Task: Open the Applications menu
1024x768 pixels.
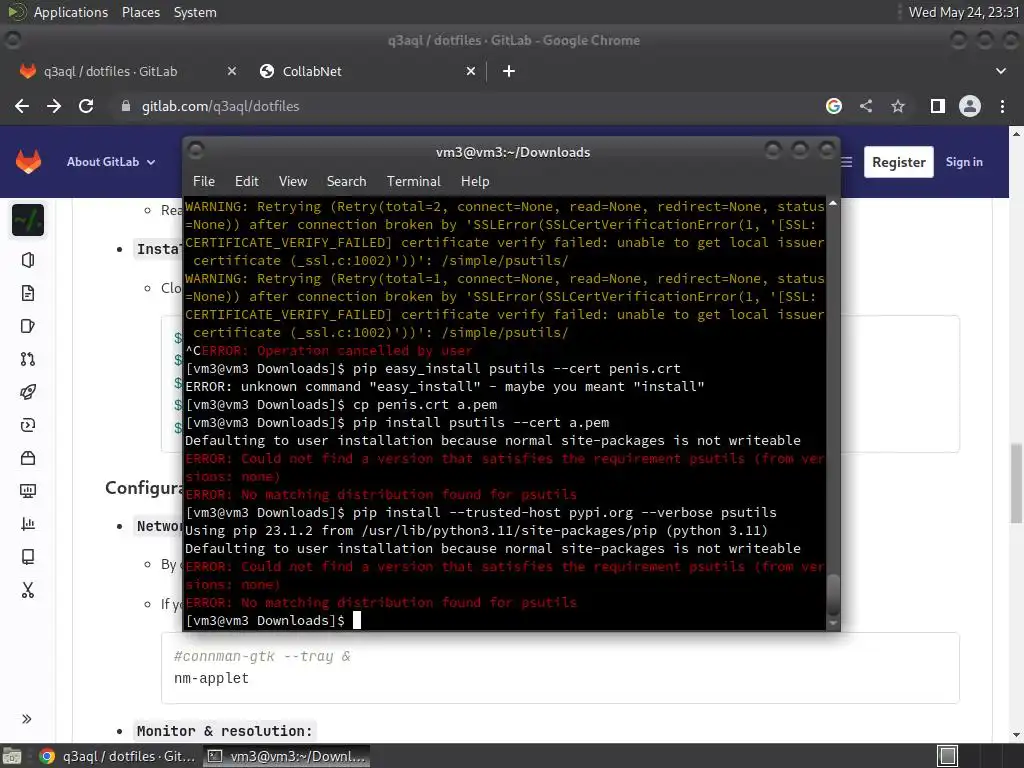Action: (71, 12)
